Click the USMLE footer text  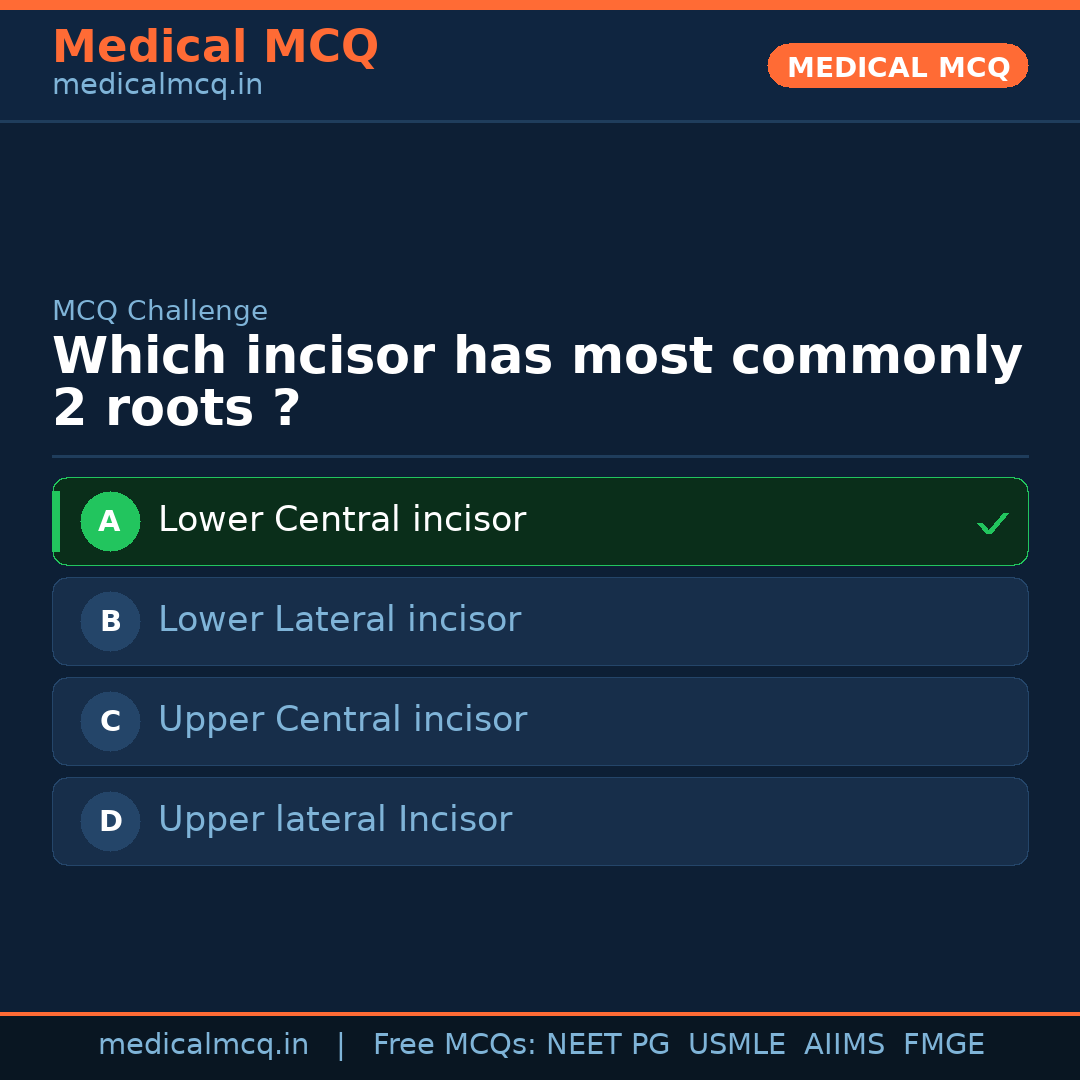point(736,1045)
